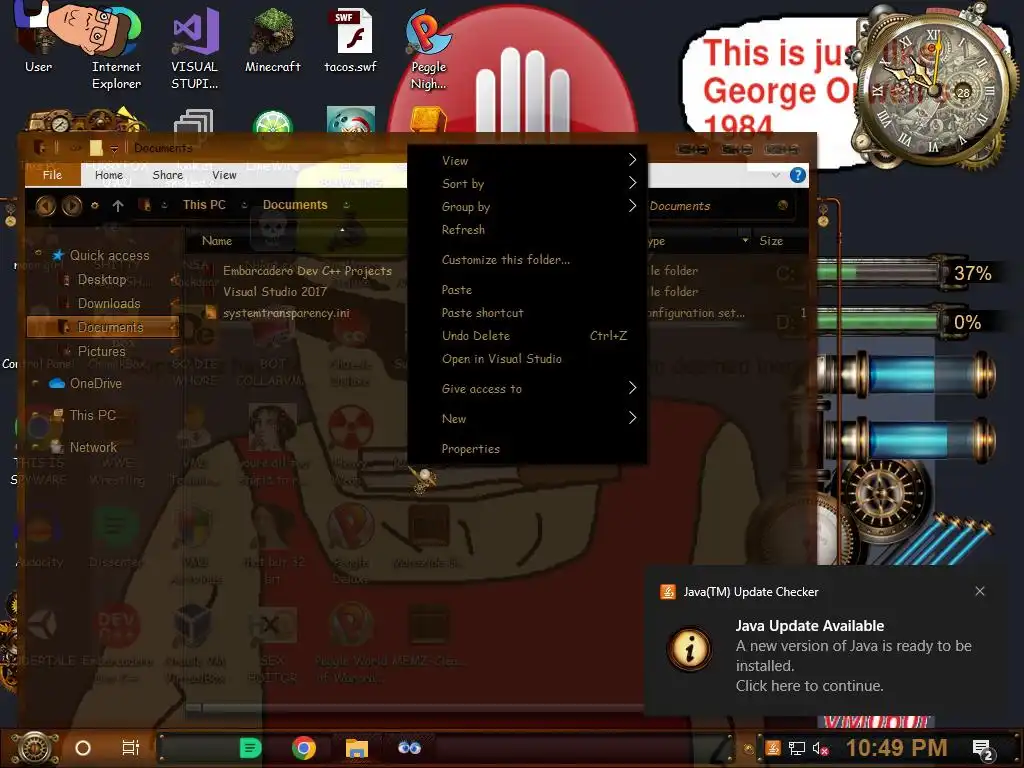Open Cortana search circle on taskbar
1024x768 pixels.
pyautogui.click(x=83, y=748)
